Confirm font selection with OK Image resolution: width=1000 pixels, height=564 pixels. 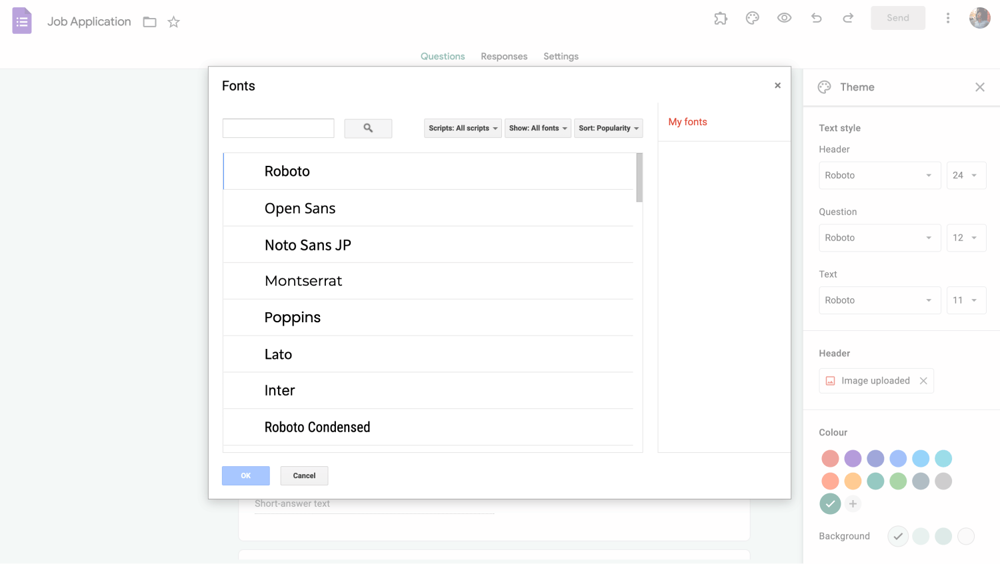246,476
